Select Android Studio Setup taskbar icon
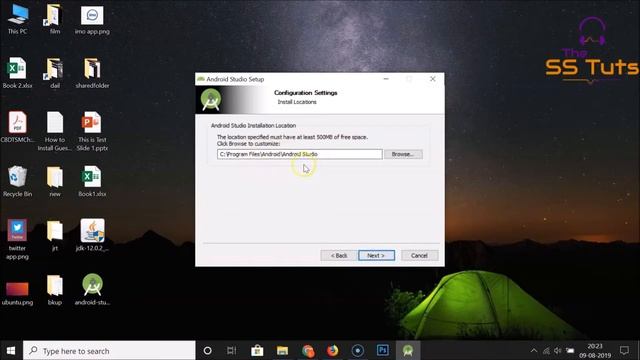This screenshot has width=640, height=360. [408, 351]
